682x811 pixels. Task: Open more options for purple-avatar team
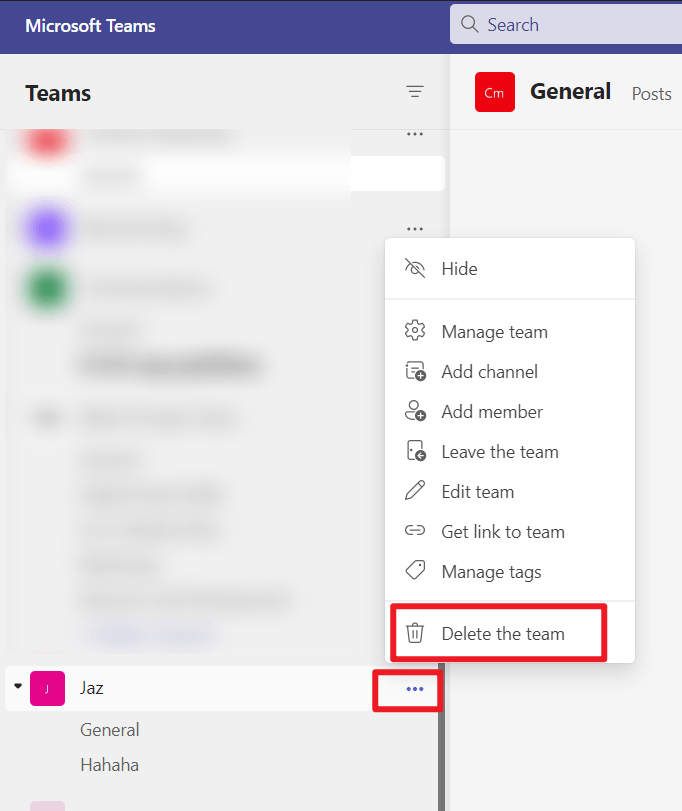pyautogui.click(x=415, y=229)
